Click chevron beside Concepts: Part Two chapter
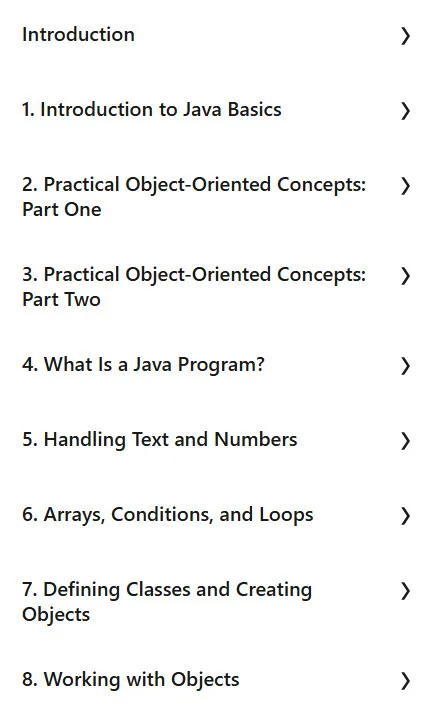The image size is (446, 718). pyautogui.click(x=405, y=276)
